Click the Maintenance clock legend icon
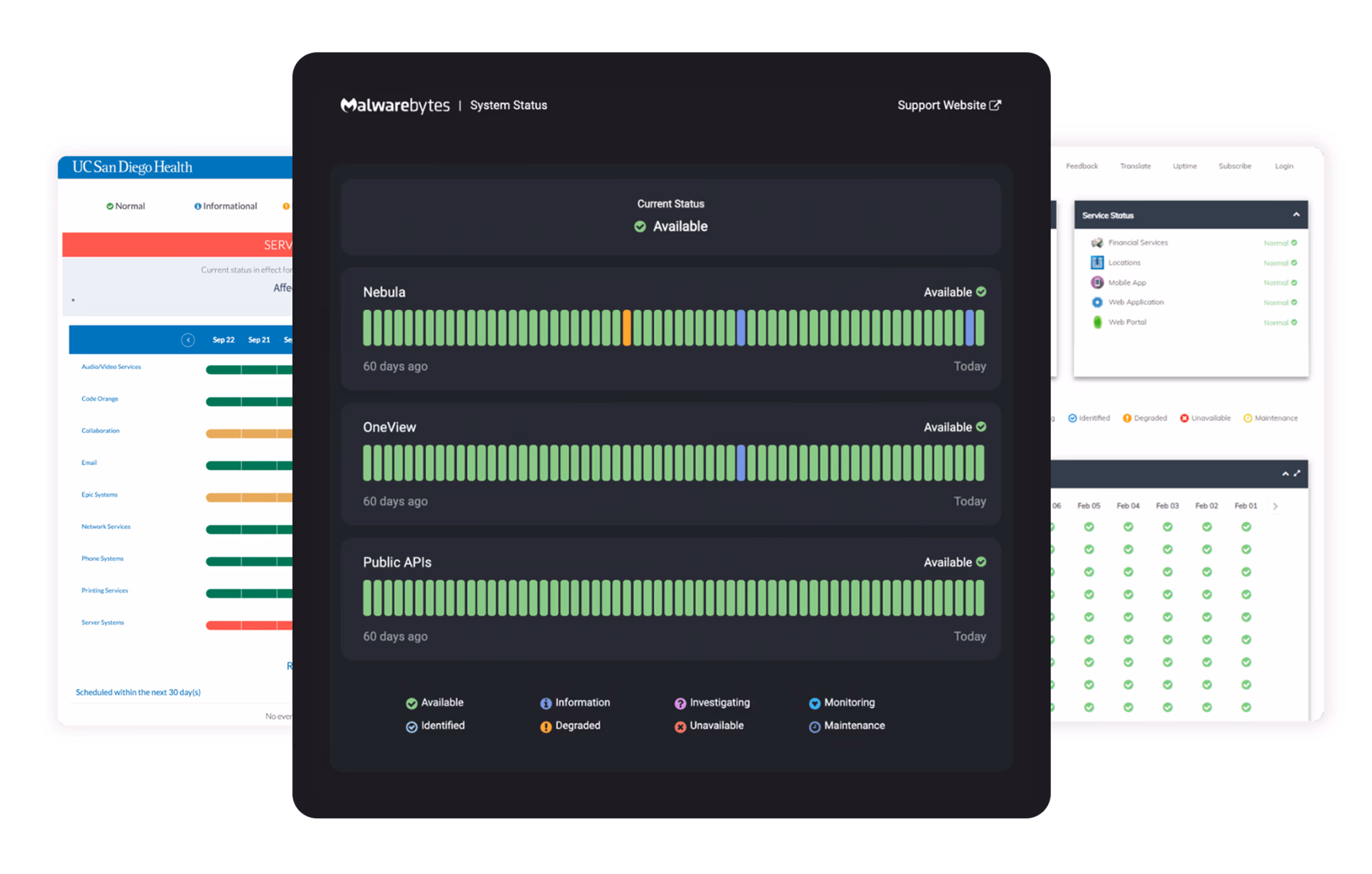The width and height of the screenshot is (1372, 874). coord(815,727)
